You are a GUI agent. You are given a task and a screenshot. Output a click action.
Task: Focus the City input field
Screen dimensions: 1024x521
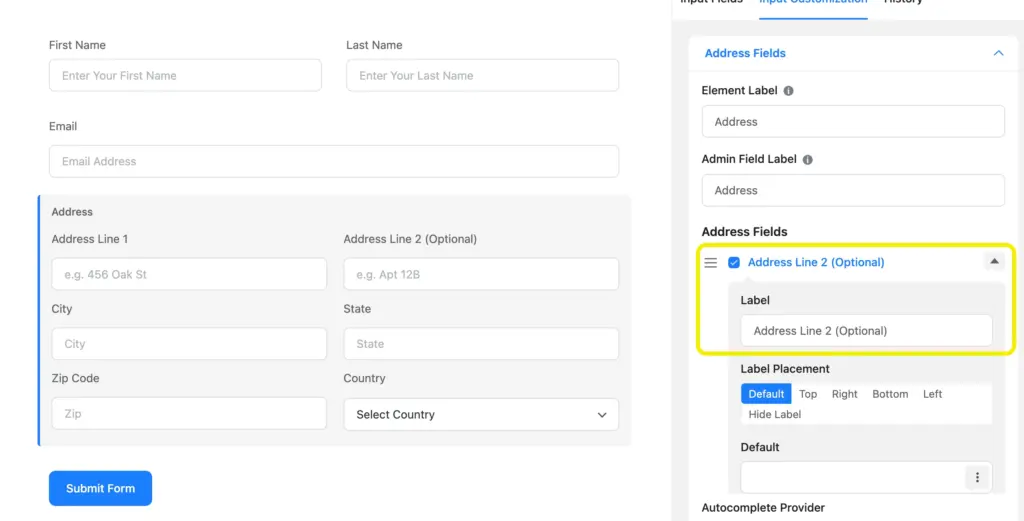point(189,344)
